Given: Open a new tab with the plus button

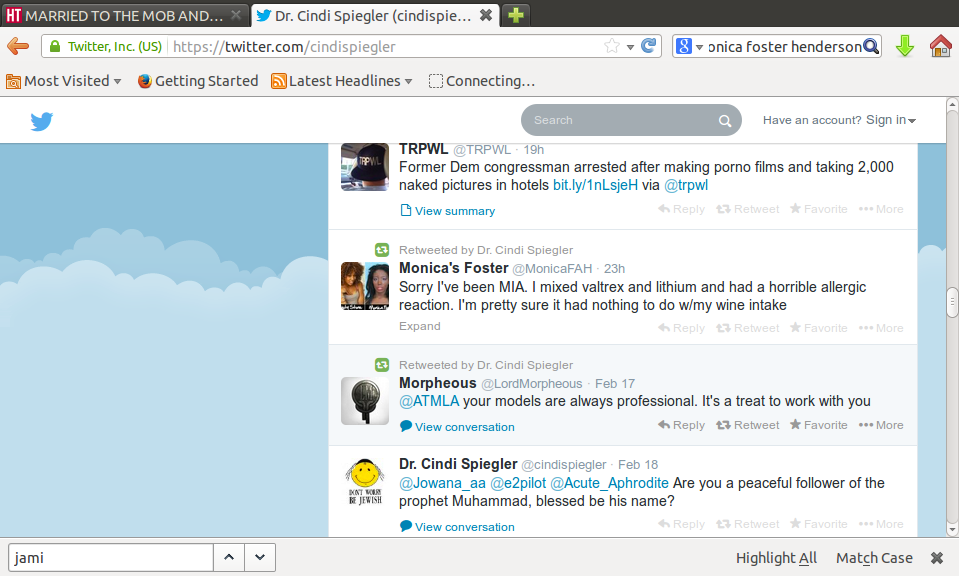Looking at the screenshot, I should [x=516, y=15].
